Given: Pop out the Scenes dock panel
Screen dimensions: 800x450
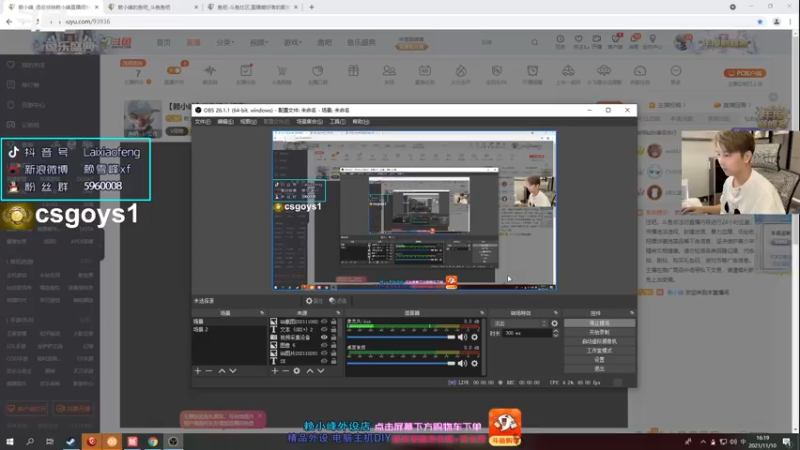Looking at the screenshot, I should [x=262, y=313].
